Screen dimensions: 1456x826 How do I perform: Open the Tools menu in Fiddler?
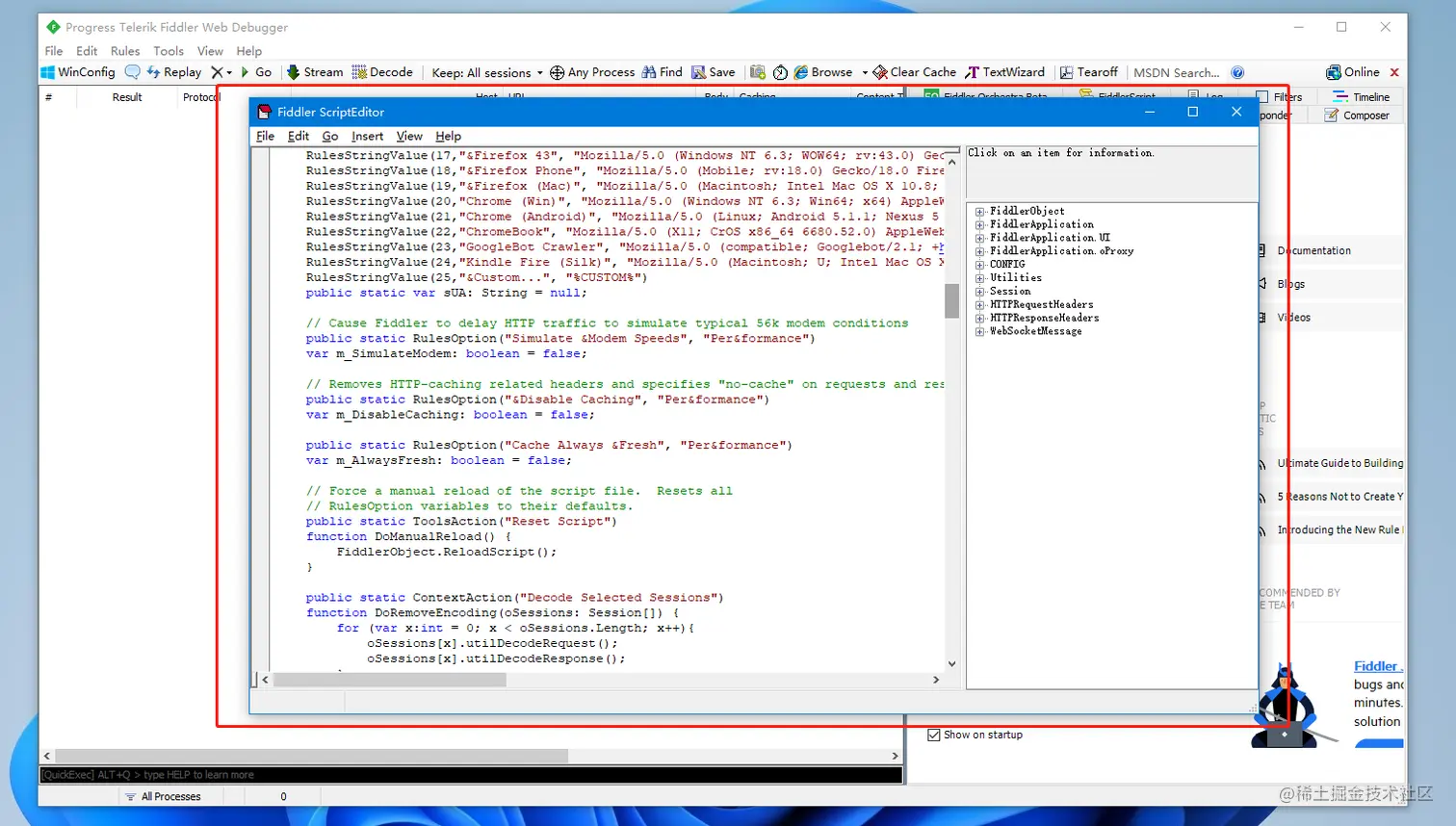tap(169, 51)
